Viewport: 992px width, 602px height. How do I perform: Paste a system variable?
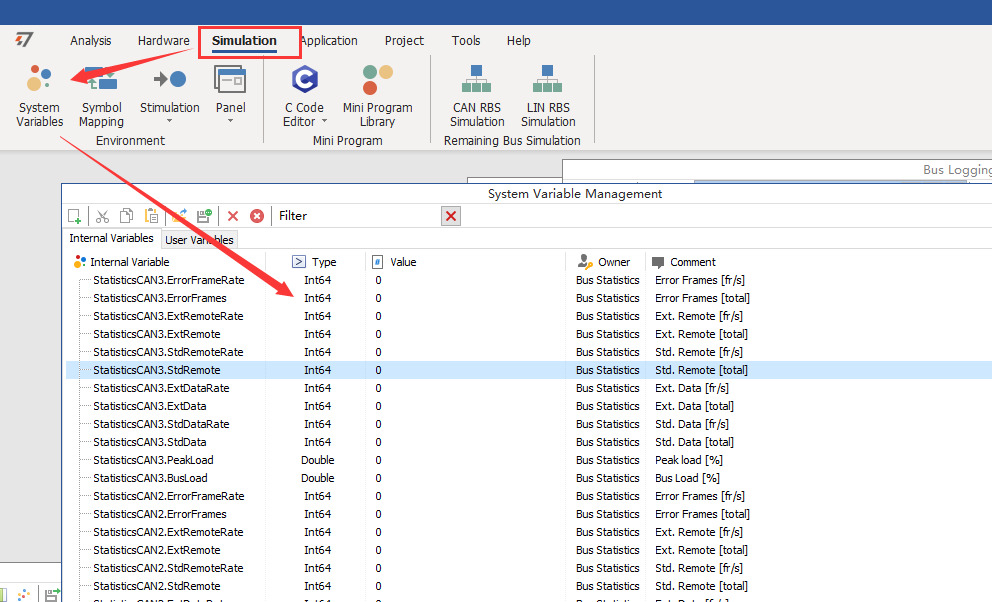[x=151, y=215]
